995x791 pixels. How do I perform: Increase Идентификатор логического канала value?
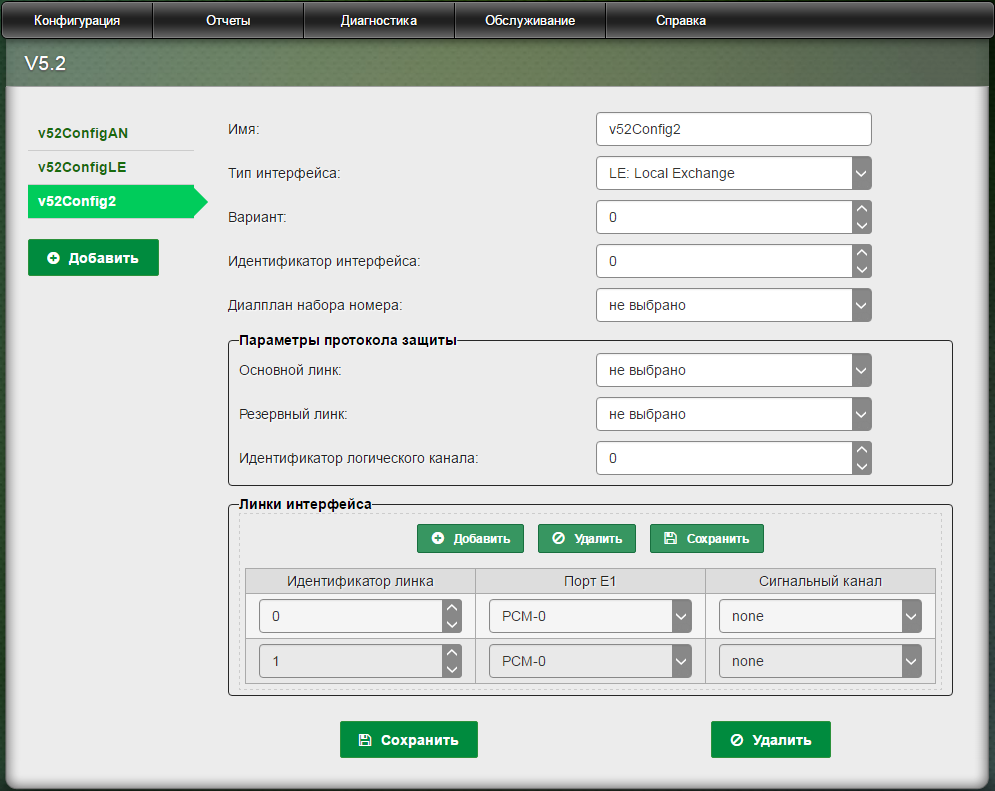pos(862,450)
